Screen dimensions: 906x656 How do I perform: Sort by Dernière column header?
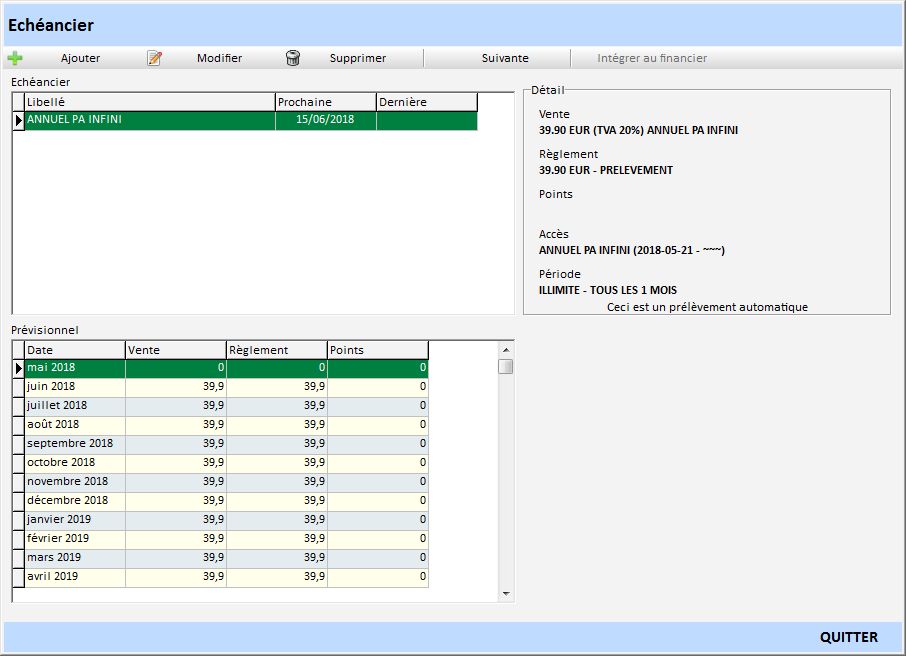tap(426, 102)
